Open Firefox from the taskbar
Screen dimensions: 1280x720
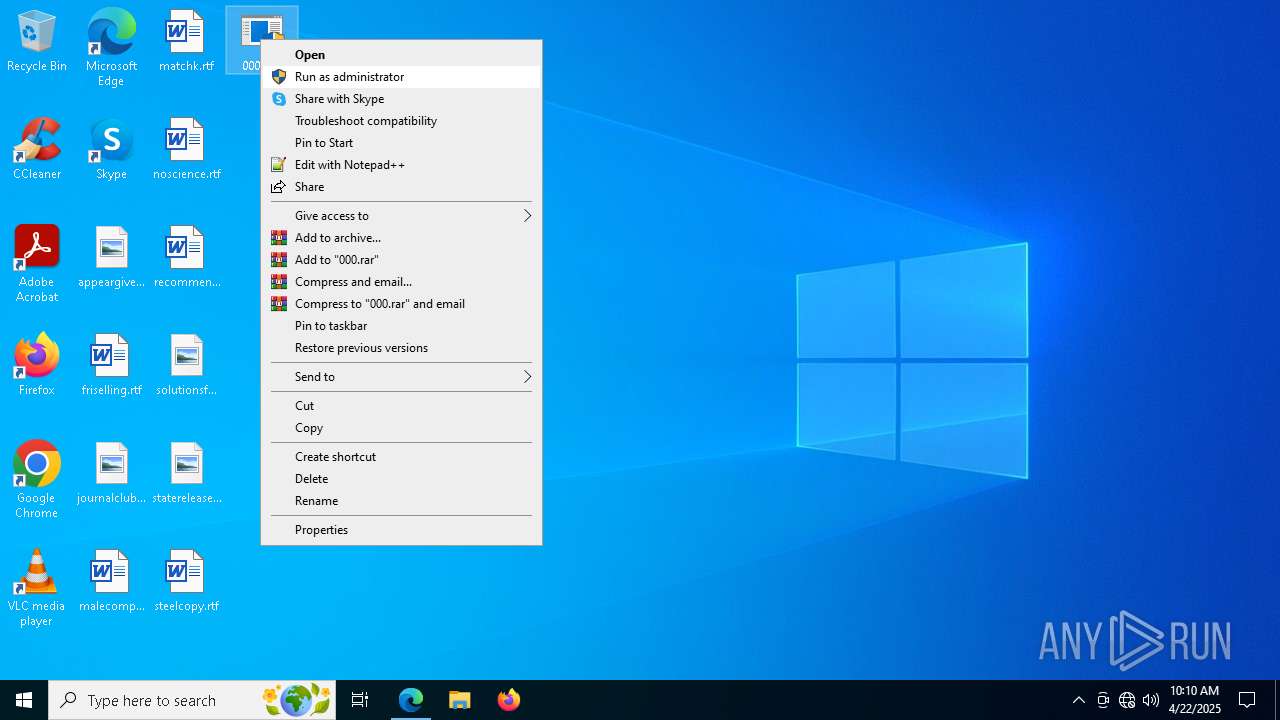point(508,700)
